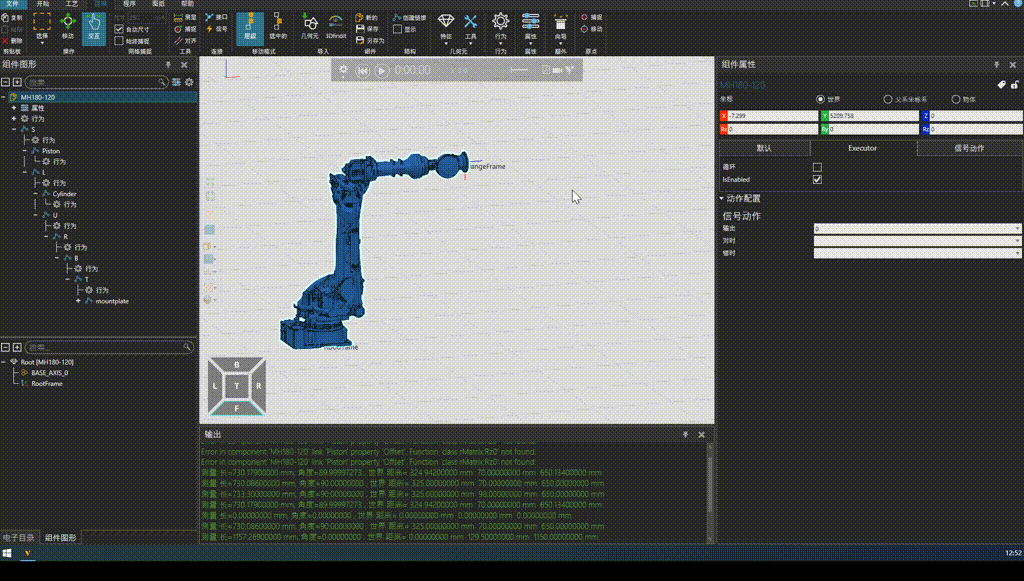This screenshot has height=581, width=1024.
Task: Toggle 显示 (Show) structure checkbox
Action: 397,29
